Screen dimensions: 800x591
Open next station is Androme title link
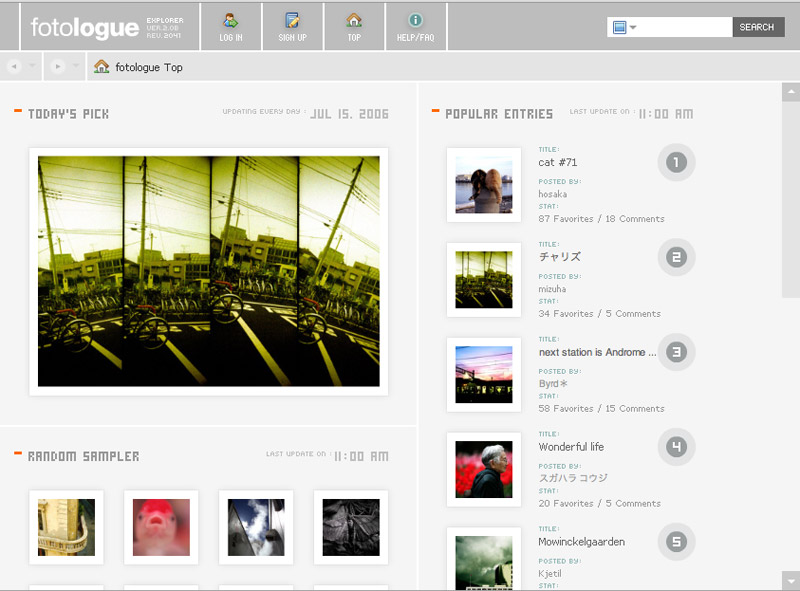tap(597, 352)
